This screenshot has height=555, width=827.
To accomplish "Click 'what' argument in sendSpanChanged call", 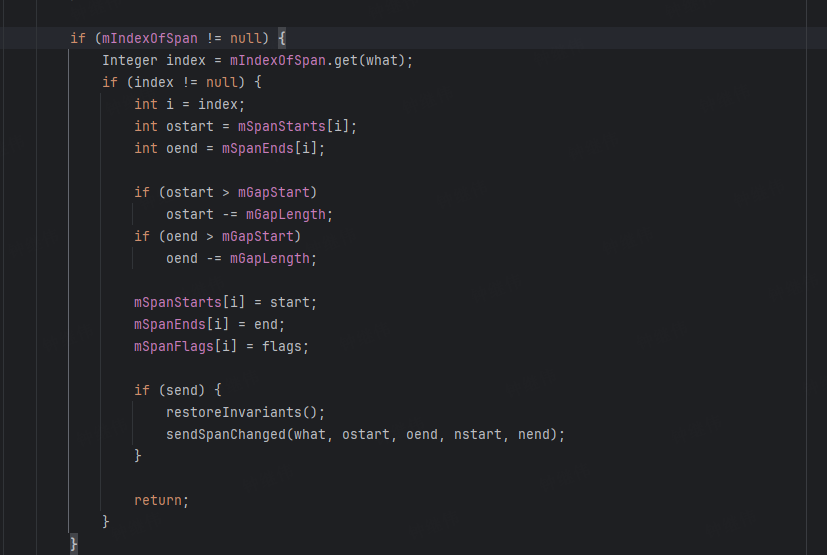I will [x=309, y=434].
